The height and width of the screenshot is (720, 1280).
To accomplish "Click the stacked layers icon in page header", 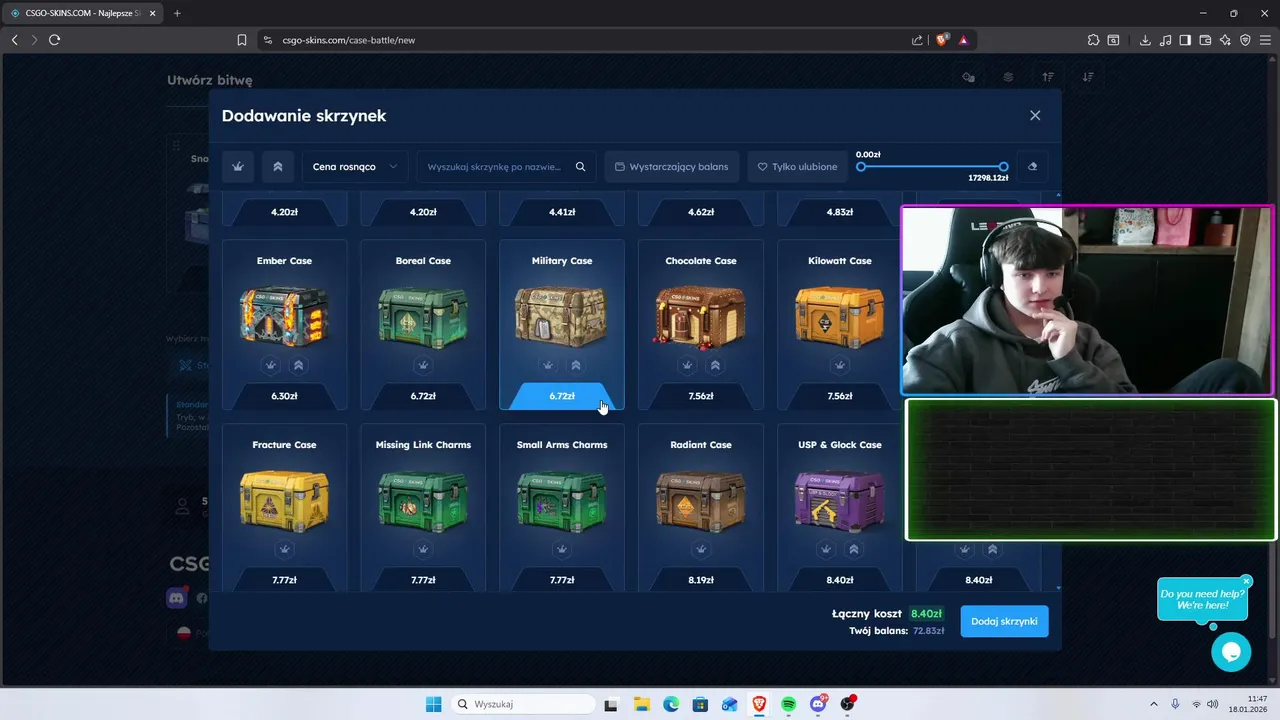I will tap(1008, 77).
